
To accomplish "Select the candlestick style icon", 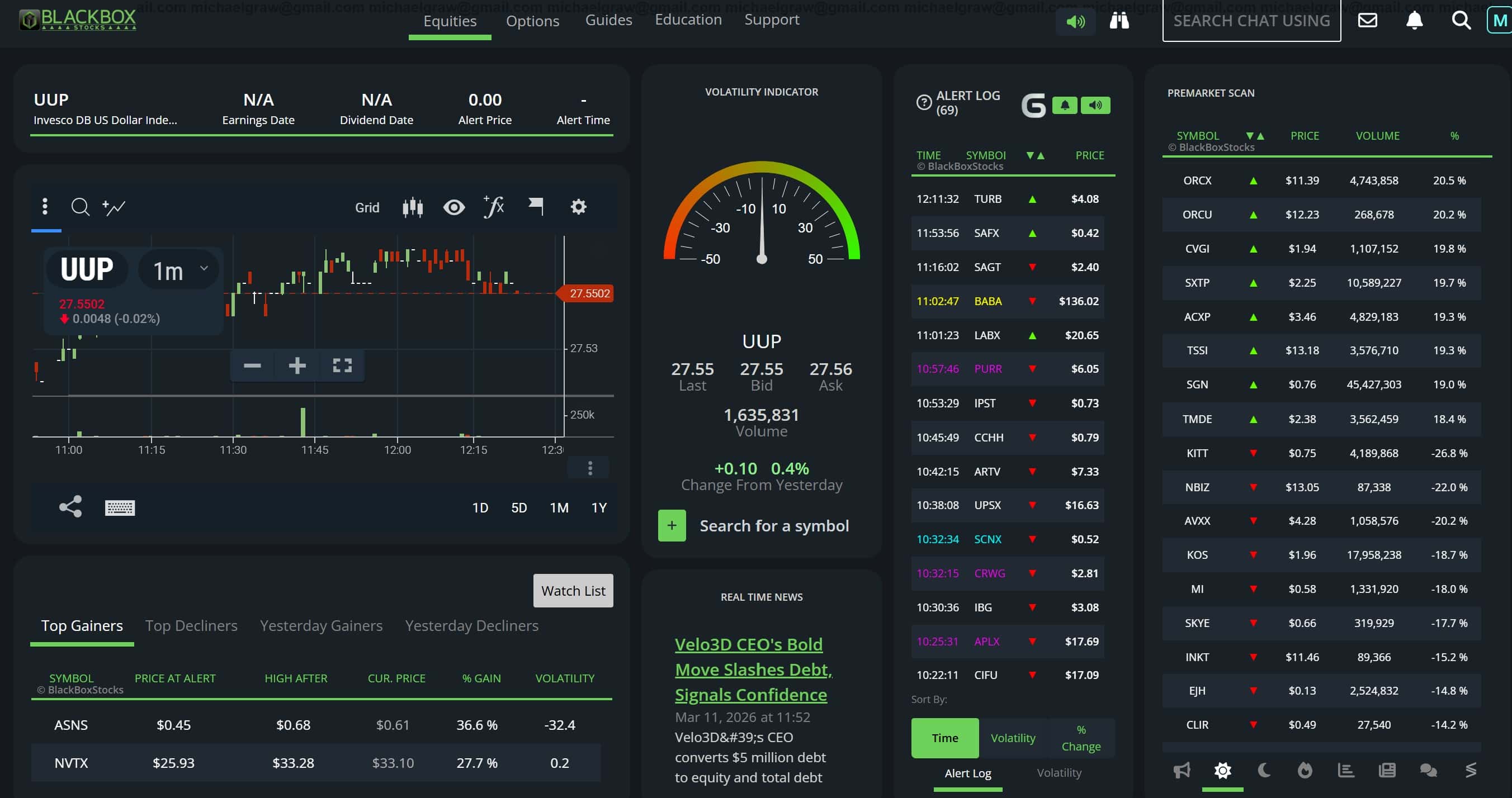I will (x=413, y=207).
